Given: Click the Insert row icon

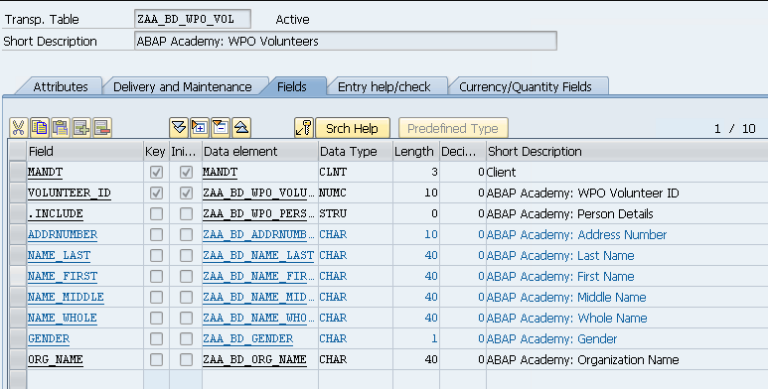Looking at the screenshot, I should click(x=82, y=128).
